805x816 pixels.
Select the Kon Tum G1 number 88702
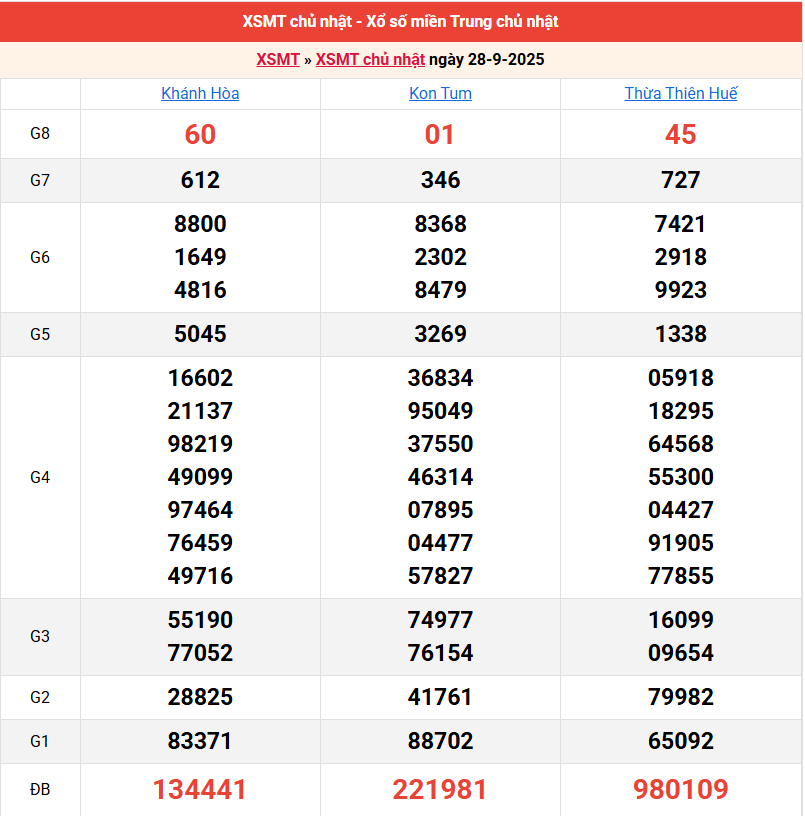click(440, 742)
